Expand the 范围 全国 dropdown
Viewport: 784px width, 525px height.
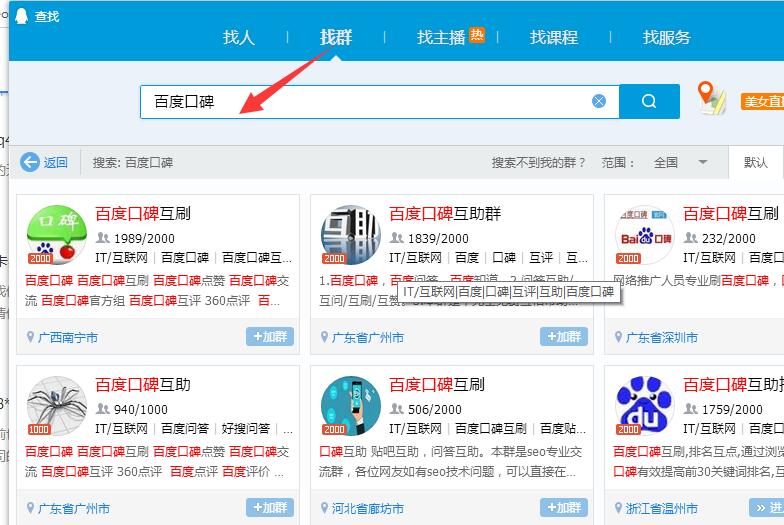pyautogui.click(x=680, y=162)
